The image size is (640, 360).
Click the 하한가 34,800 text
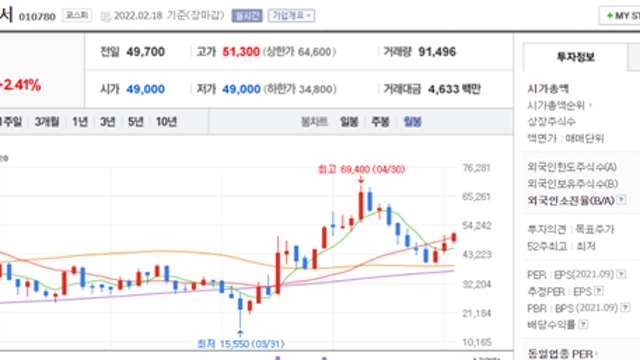300,89
